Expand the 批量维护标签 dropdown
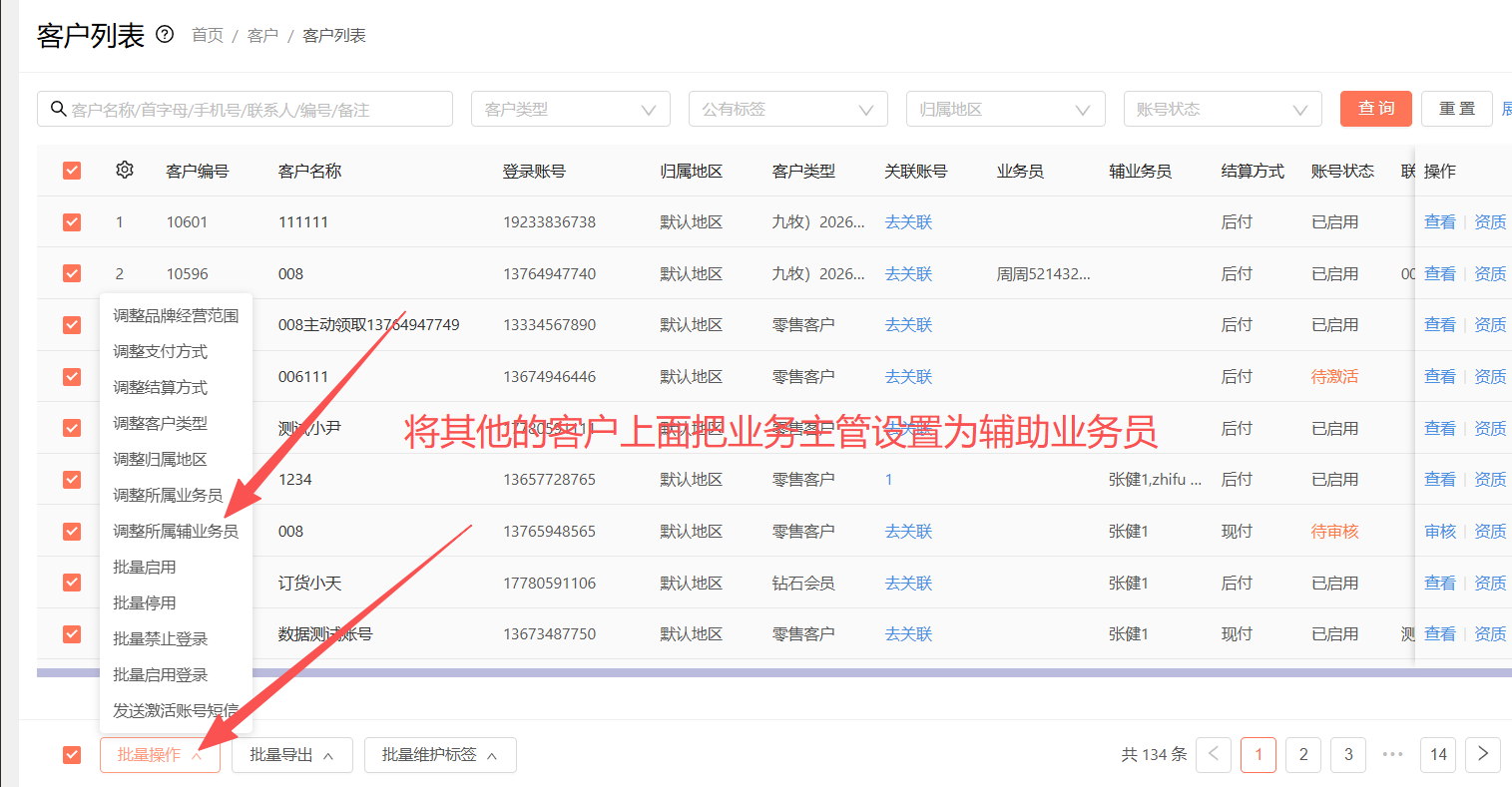1512x787 pixels. pos(440,754)
